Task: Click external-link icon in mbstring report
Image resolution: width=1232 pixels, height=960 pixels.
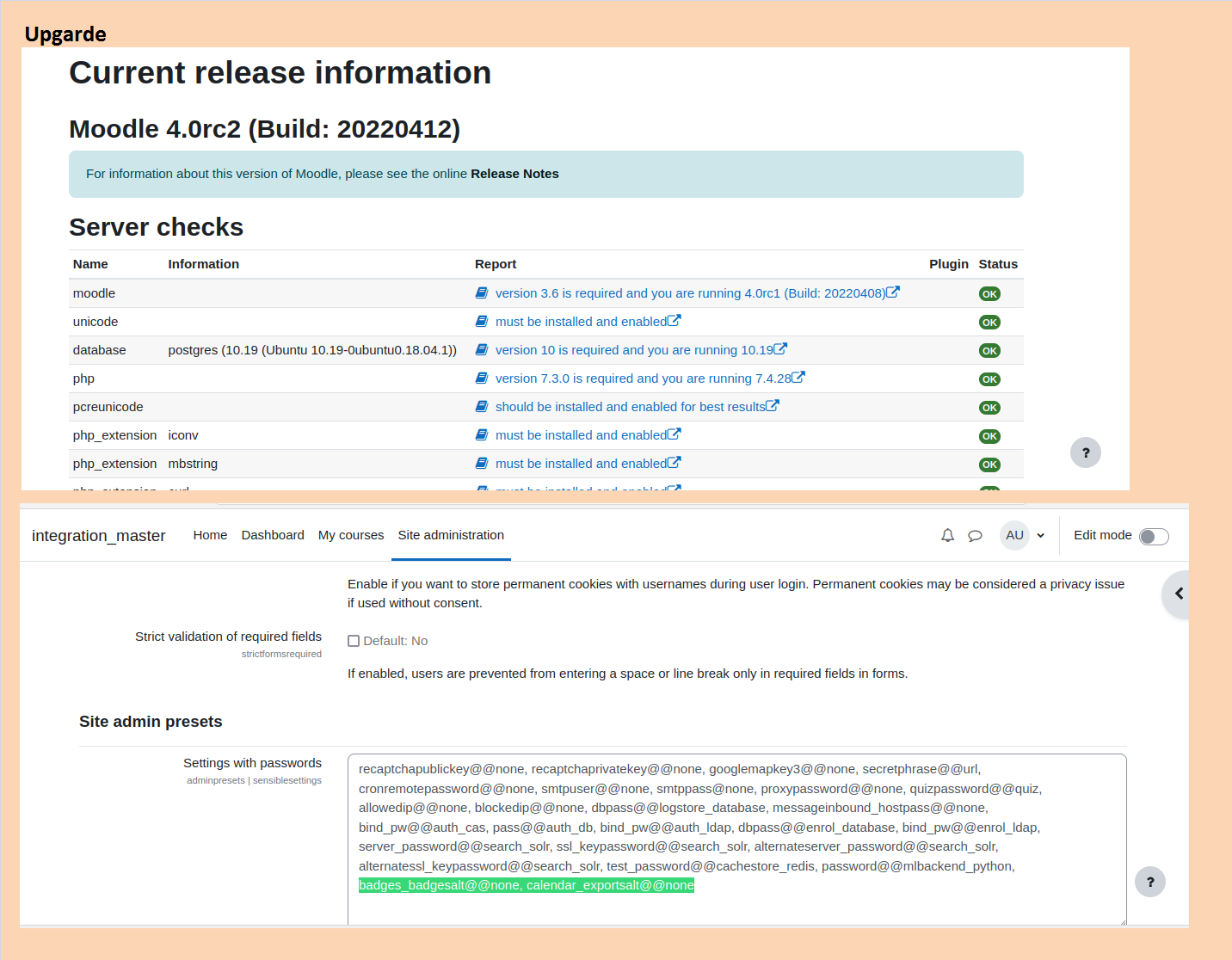Action: (675, 463)
